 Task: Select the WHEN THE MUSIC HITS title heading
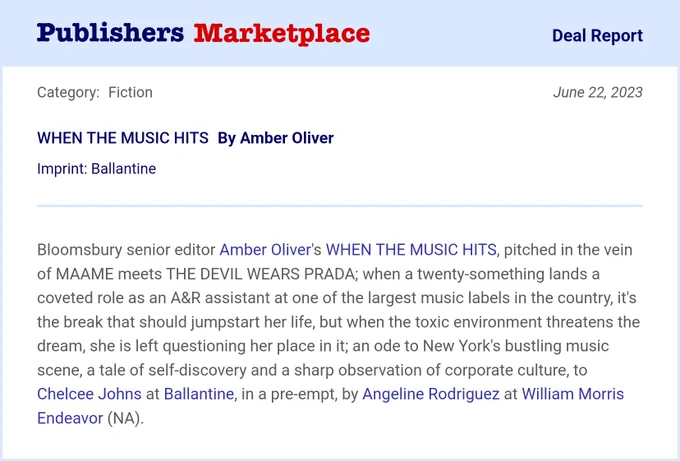123,138
